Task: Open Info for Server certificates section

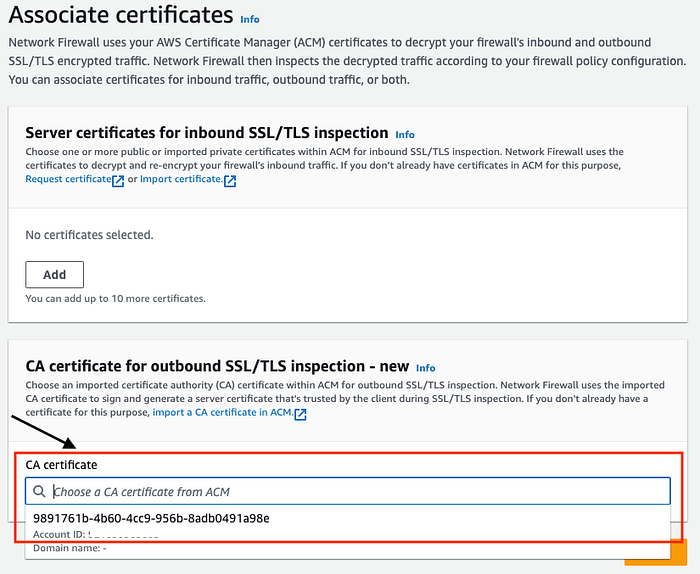Action: [404, 134]
